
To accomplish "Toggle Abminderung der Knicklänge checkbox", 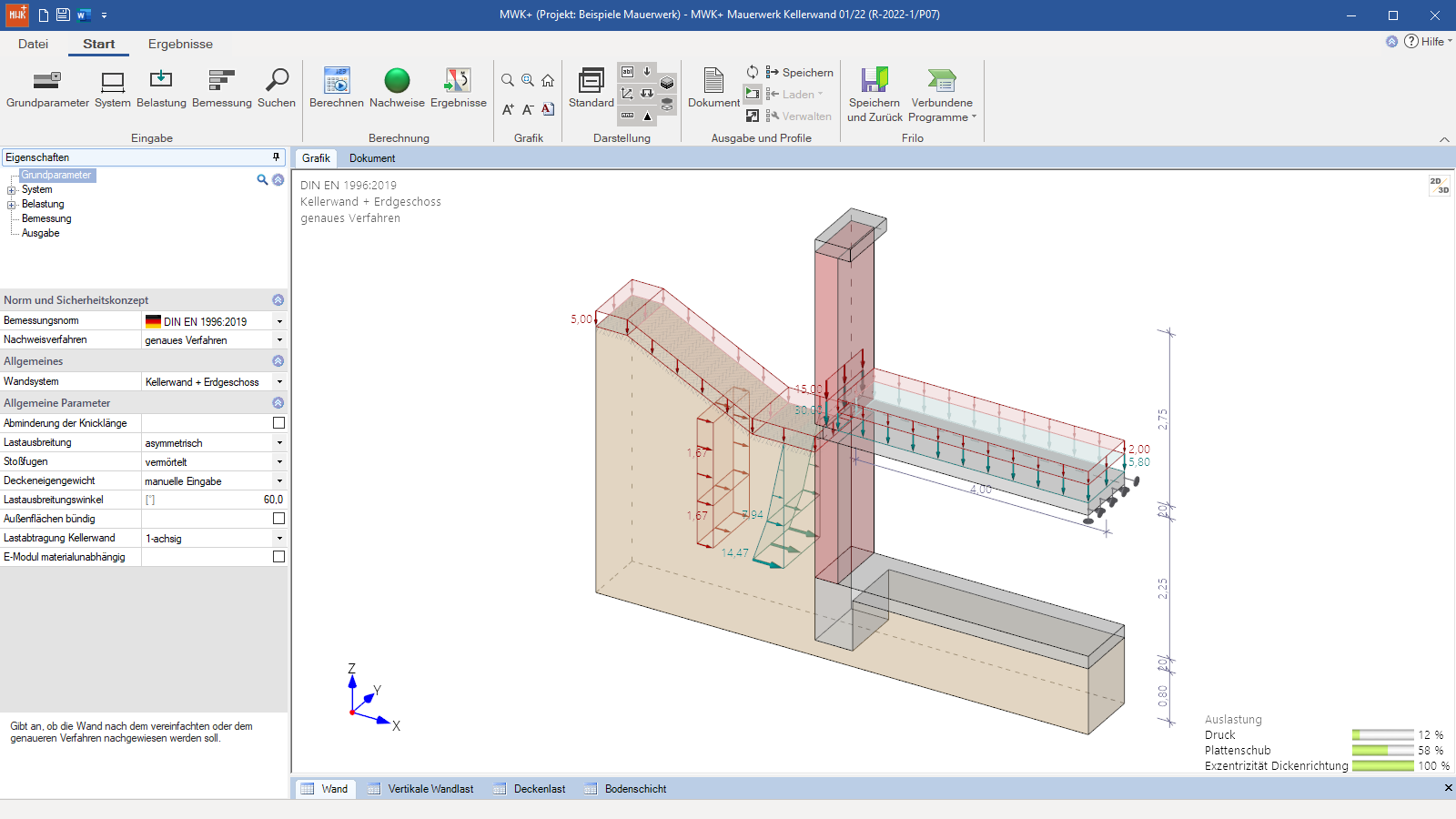I will (x=278, y=423).
